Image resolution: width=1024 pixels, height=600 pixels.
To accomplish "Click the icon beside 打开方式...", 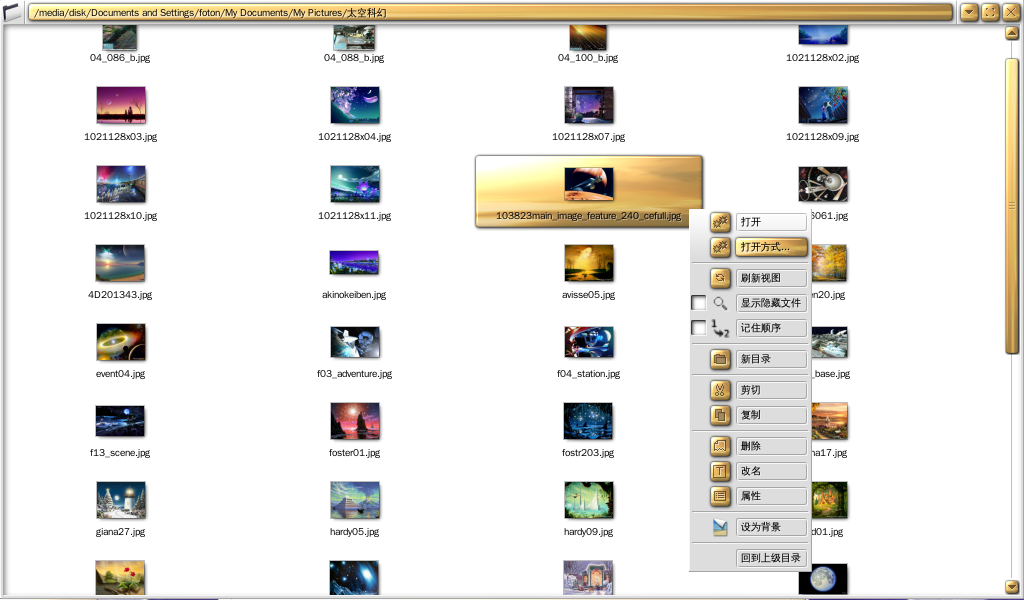I will [x=720, y=247].
